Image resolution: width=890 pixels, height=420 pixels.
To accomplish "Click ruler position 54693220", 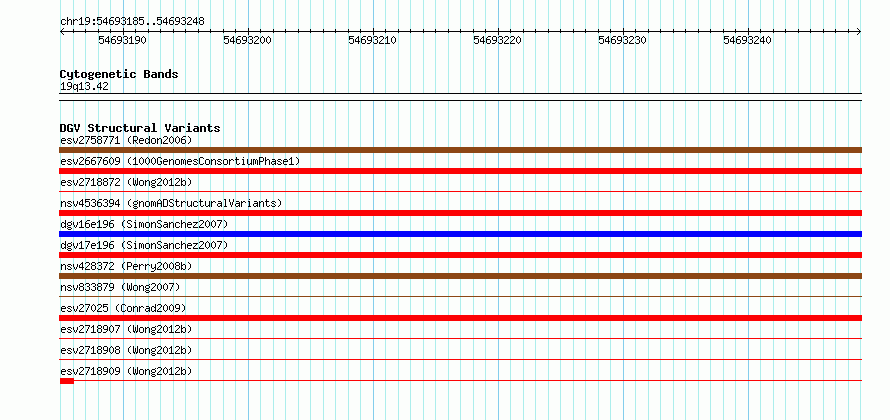I will click(x=497, y=40).
